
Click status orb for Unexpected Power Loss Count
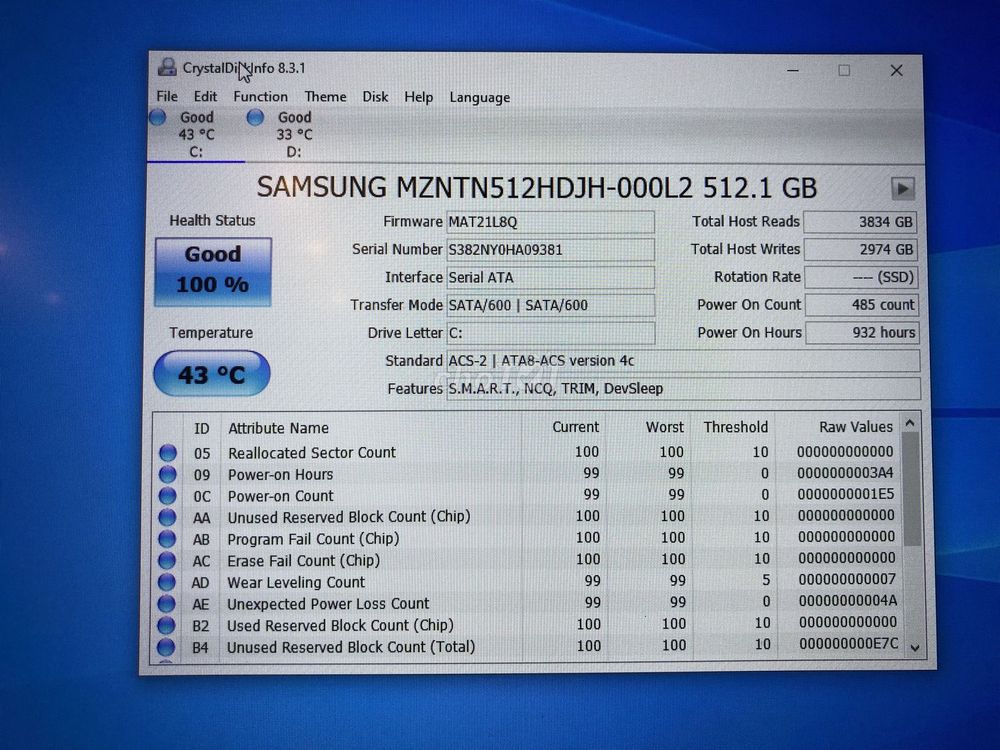(166, 603)
